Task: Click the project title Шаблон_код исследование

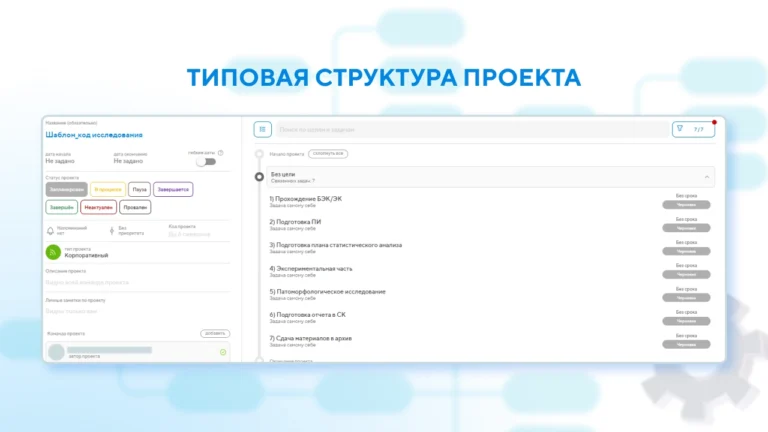Action: (x=94, y=135)
